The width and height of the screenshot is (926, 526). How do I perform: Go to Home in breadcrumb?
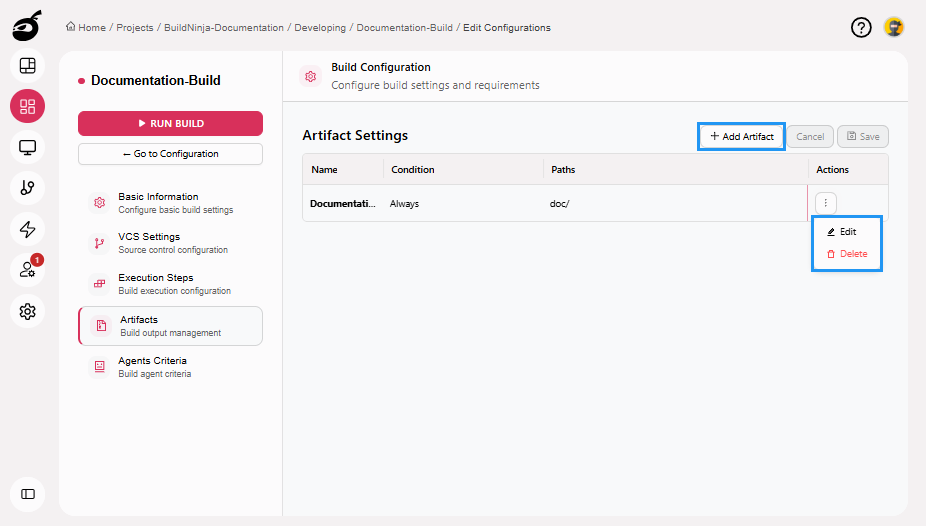[x=92, y=27]
